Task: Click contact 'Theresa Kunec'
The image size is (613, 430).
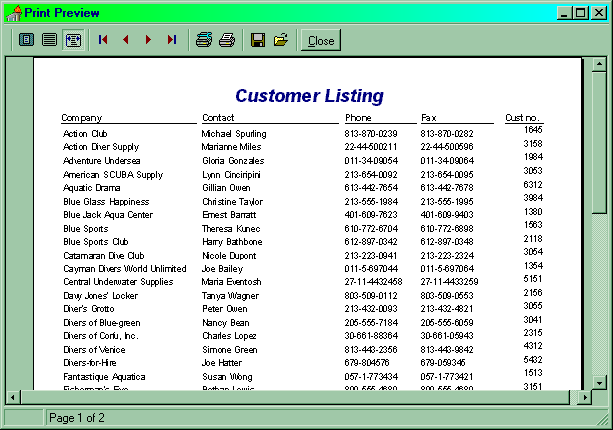Action: click(231, 229)
